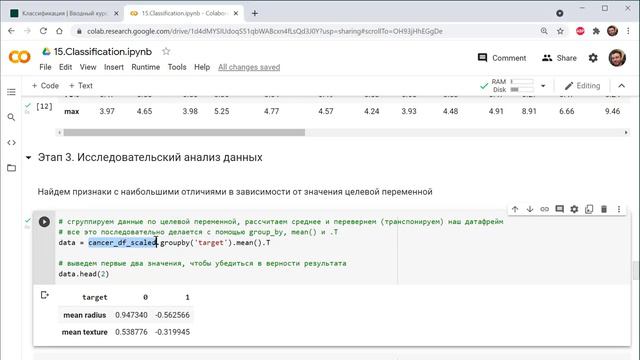Viewport: 640px width, 360px height.
Task: Star the 15.Classification.ipynb notebook
Action: (166, 51)
